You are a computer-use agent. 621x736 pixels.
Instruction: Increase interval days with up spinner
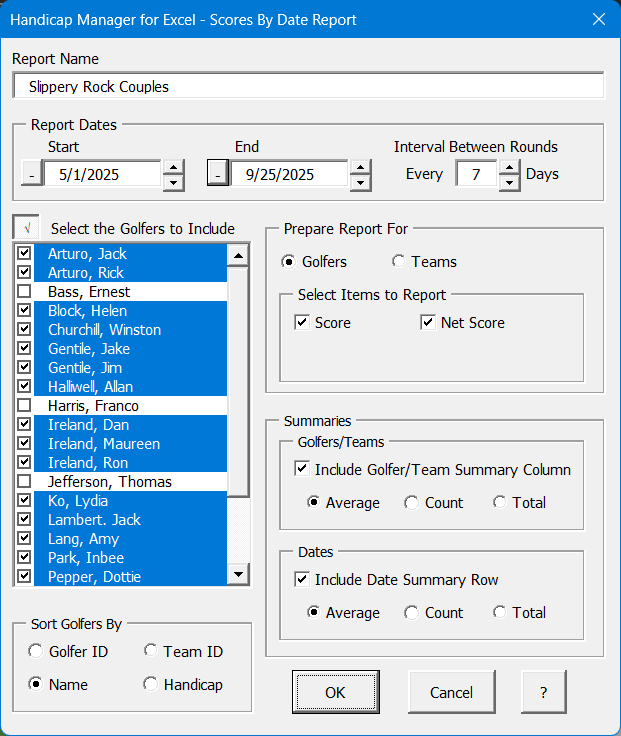coord(509,167)
